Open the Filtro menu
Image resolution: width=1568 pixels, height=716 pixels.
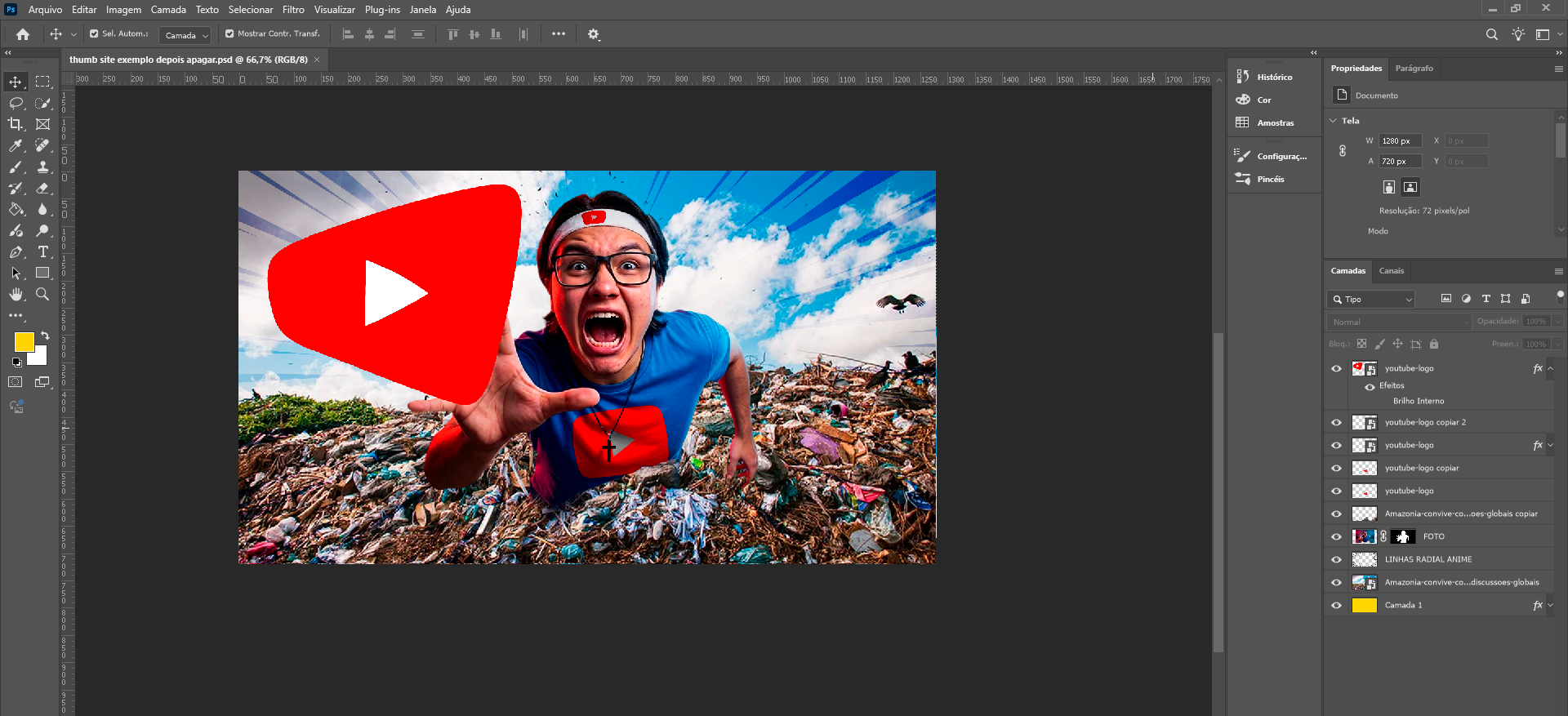pyautogui.click(x=293, y=10)
